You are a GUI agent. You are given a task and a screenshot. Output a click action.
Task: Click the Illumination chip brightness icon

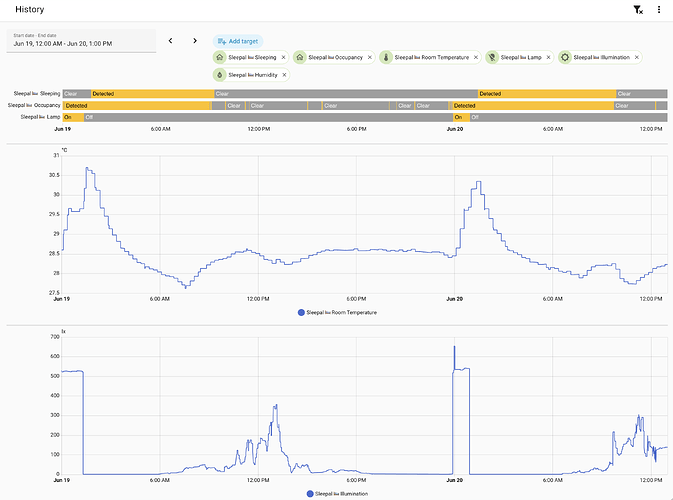(x=565, y=57)
